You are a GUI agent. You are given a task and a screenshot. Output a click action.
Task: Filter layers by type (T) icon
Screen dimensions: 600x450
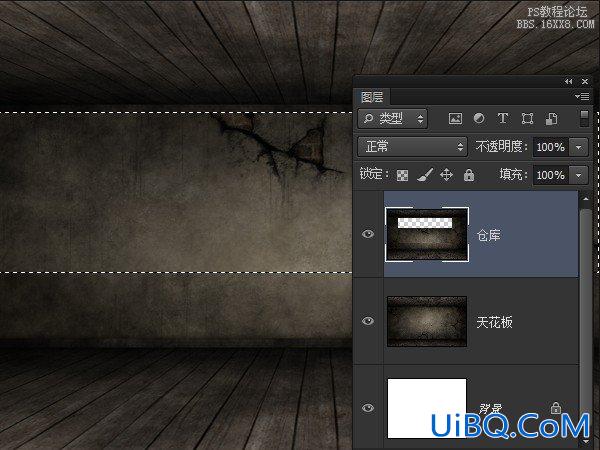click(x=503, y=118)
